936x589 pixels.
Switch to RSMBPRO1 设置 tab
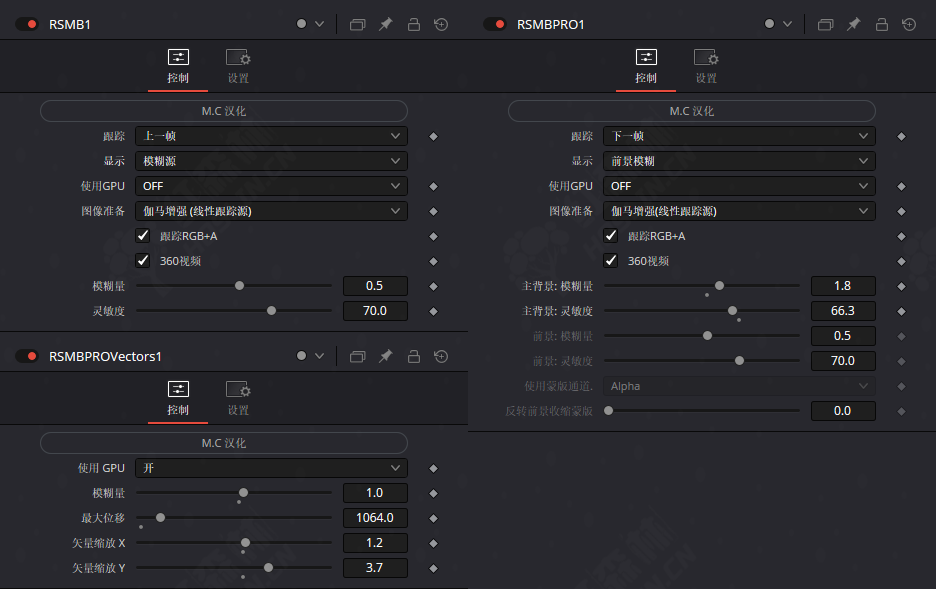coord(706,67)
